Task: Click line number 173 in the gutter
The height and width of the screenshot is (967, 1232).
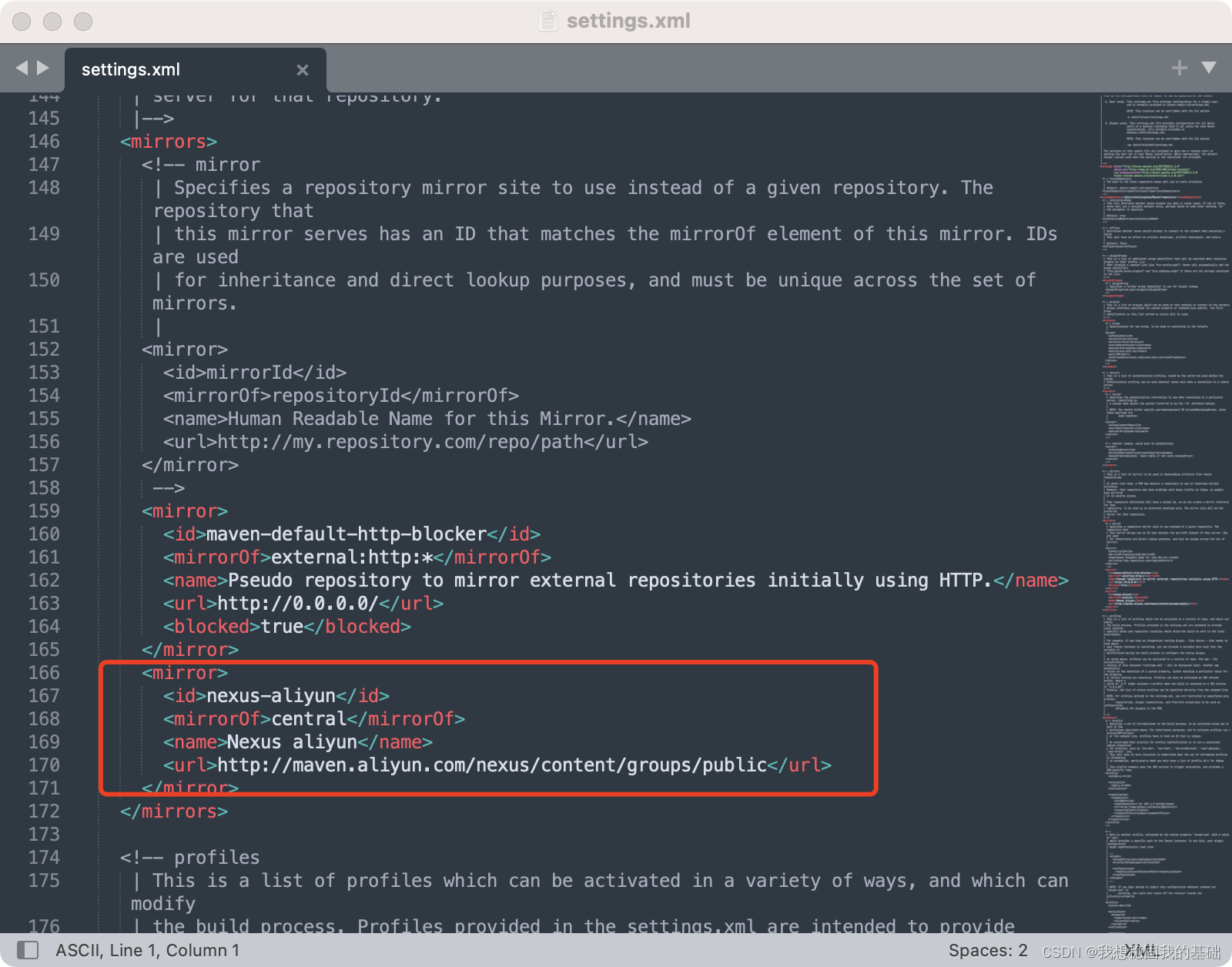Action: [44, 835]
